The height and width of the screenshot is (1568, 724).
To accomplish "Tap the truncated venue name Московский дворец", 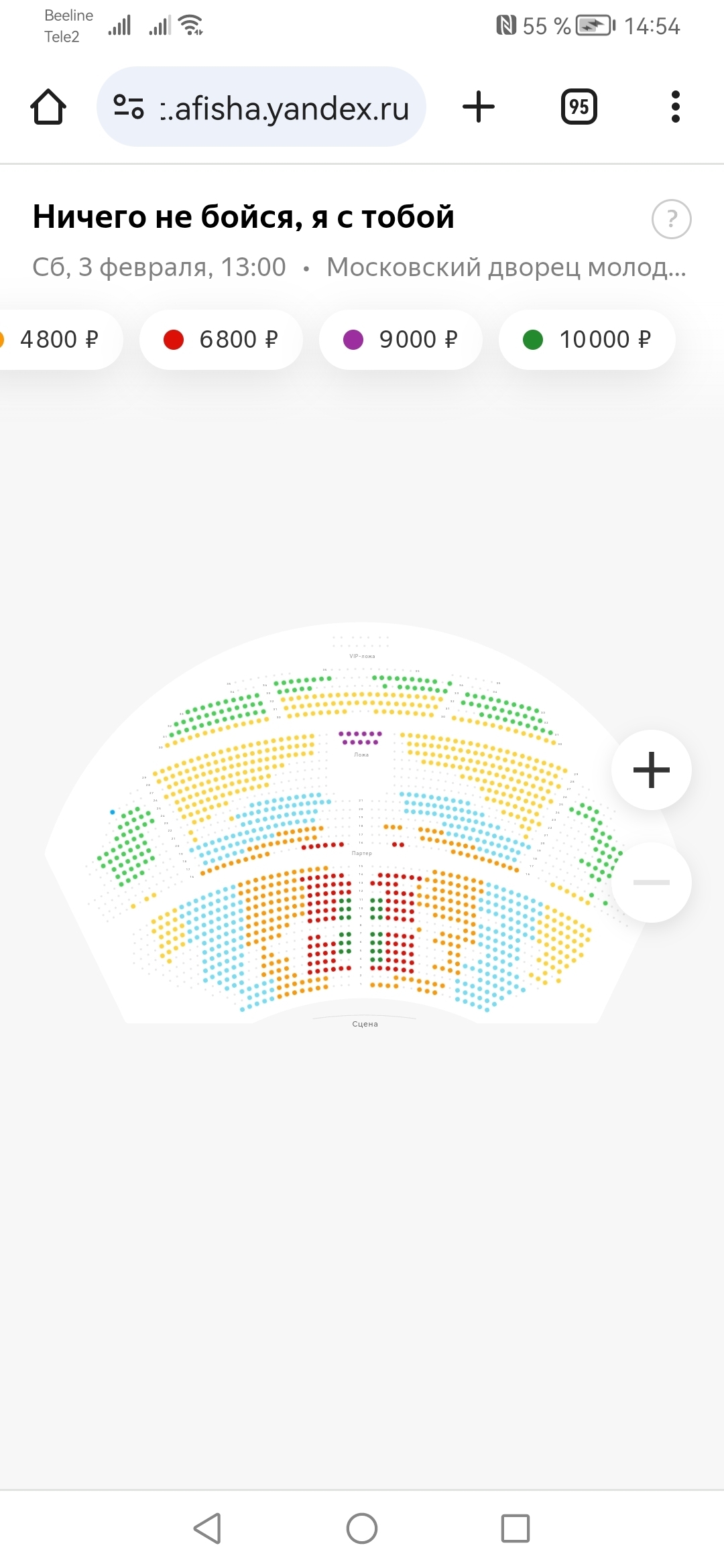I will coord(506,267).
